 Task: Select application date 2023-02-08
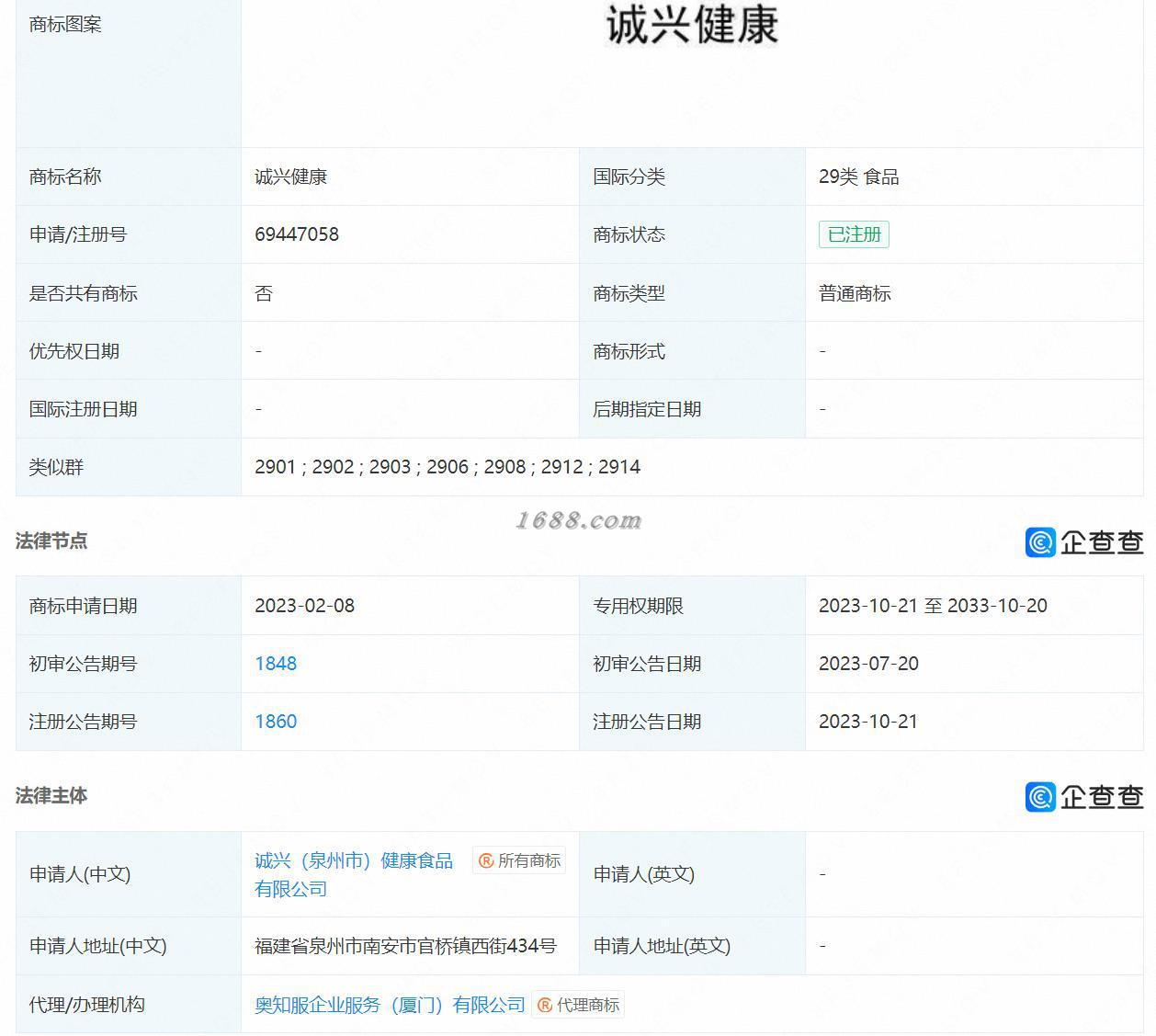point(304,606)
